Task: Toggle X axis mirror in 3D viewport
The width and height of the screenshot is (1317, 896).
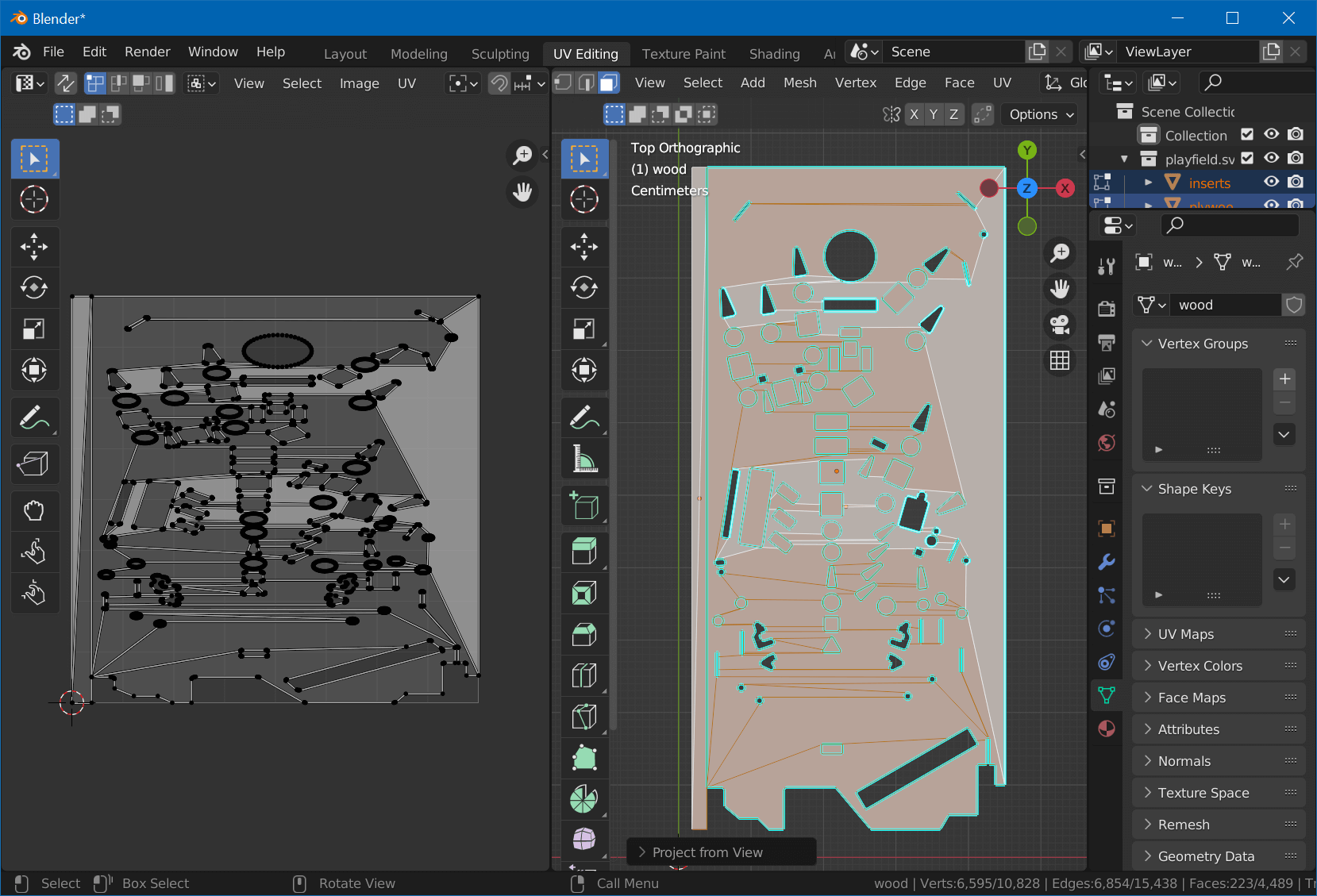Action: [x=915, y=114]
